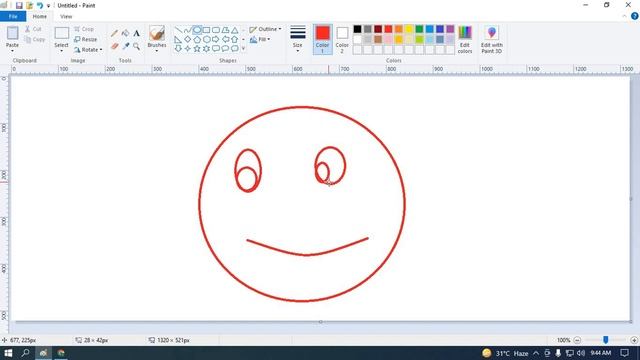This screenshot has width=640, height=360.
Task: Choose the Five-point star shape
Action: point(197,49)
